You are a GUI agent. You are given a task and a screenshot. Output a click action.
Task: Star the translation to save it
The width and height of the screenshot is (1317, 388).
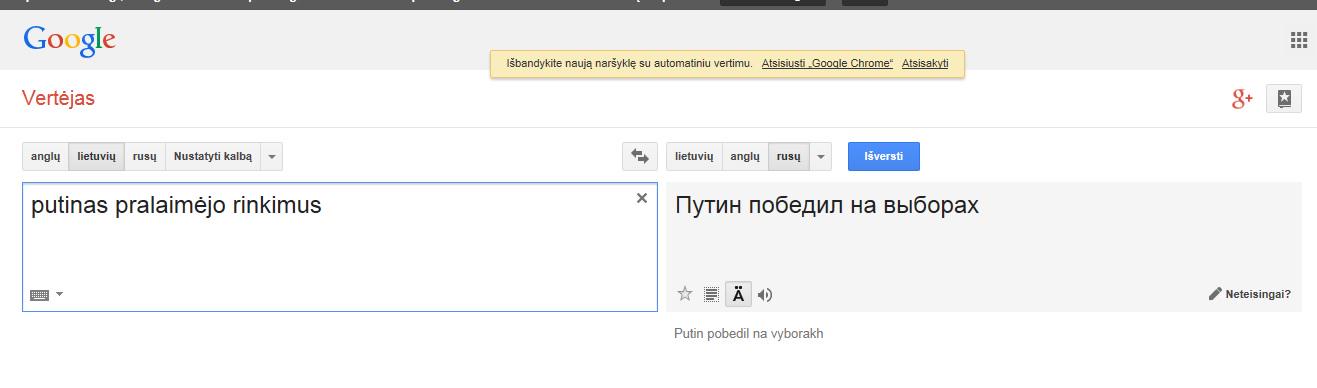point(685,294)
